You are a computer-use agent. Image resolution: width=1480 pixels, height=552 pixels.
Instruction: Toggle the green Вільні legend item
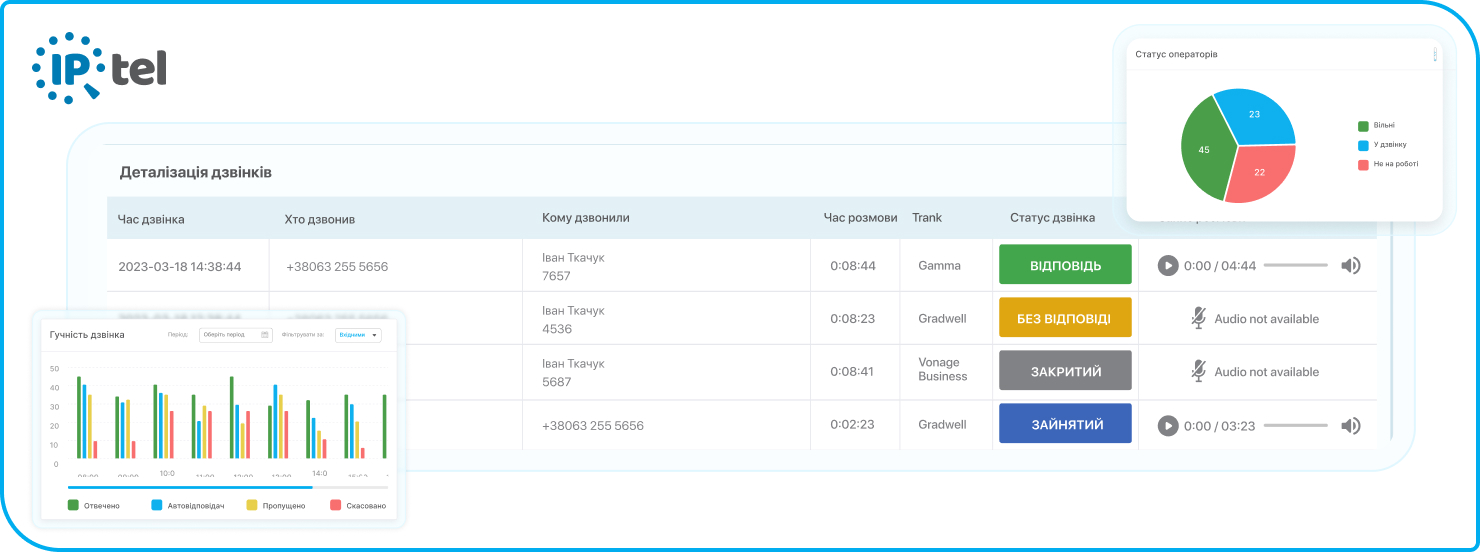(1363, 126)
